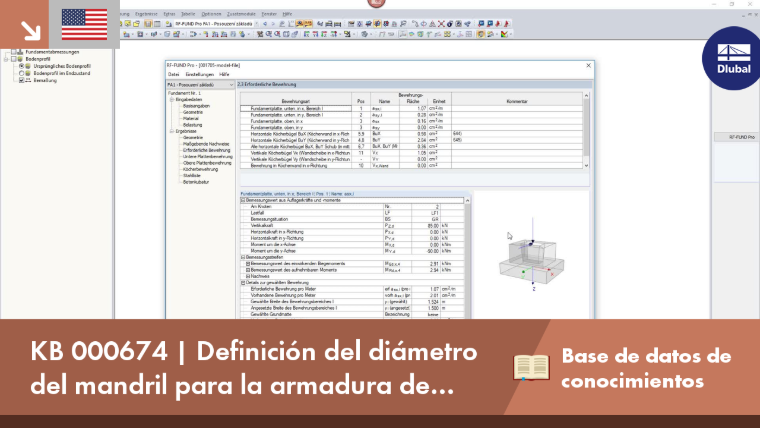Click the white arrow icon in corner

(x=31, y=31)
